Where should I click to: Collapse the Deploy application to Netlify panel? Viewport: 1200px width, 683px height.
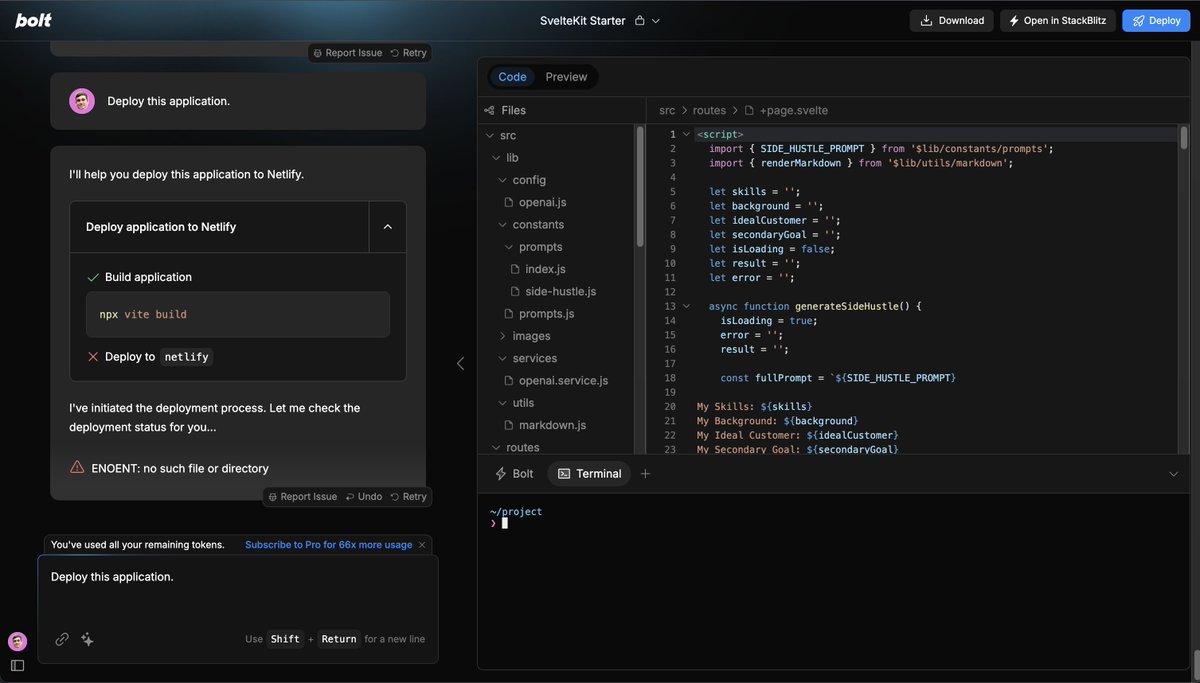point(387,227)
